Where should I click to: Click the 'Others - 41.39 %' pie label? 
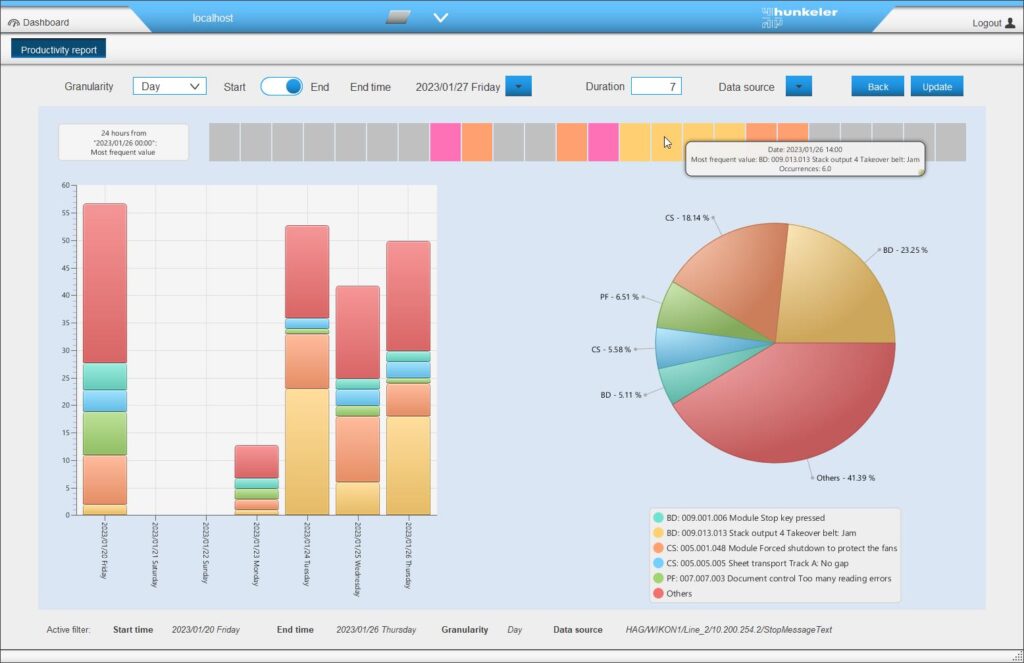coord(845,477)
